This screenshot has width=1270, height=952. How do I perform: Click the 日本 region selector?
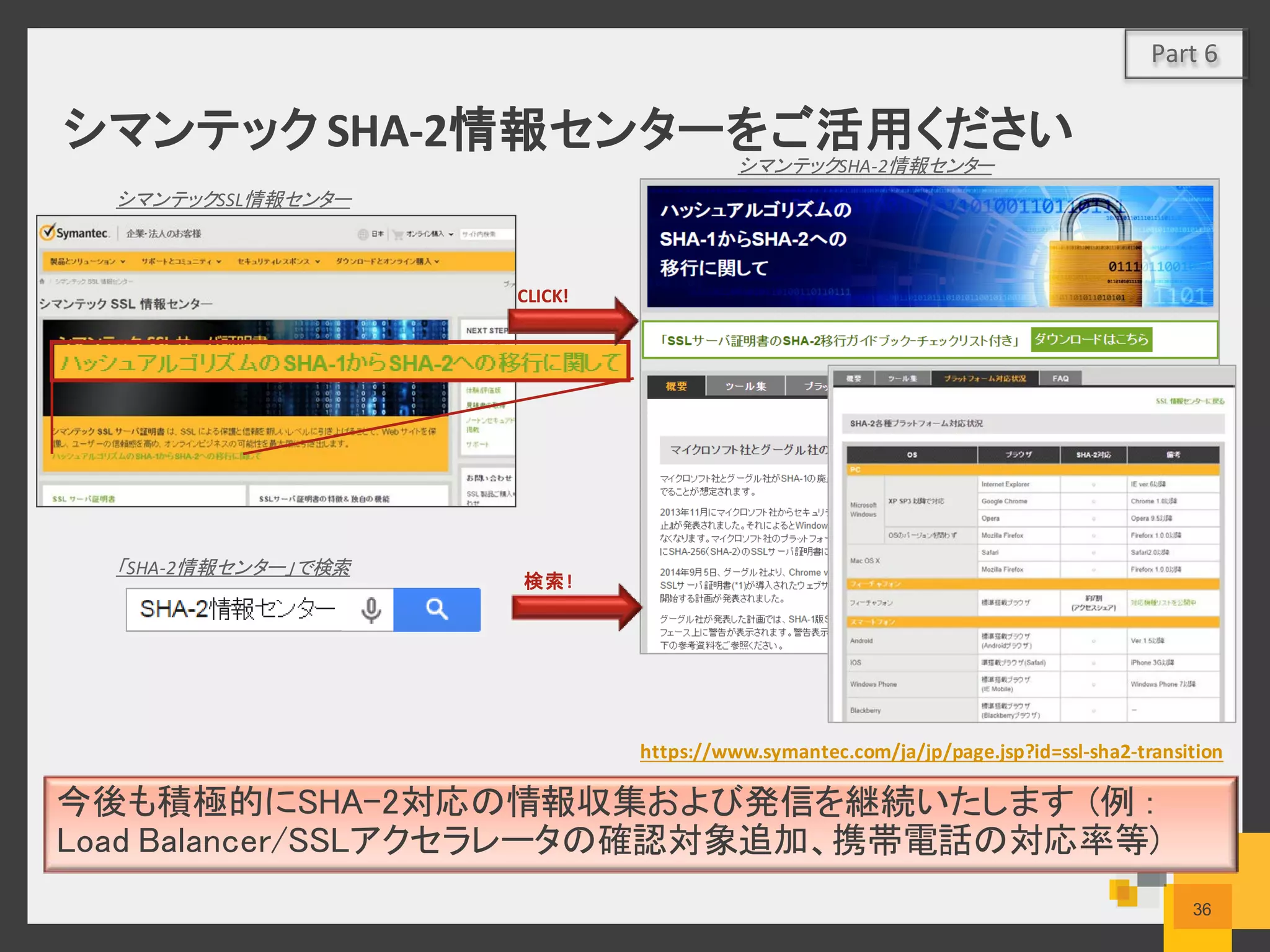(x=378, y=234)
